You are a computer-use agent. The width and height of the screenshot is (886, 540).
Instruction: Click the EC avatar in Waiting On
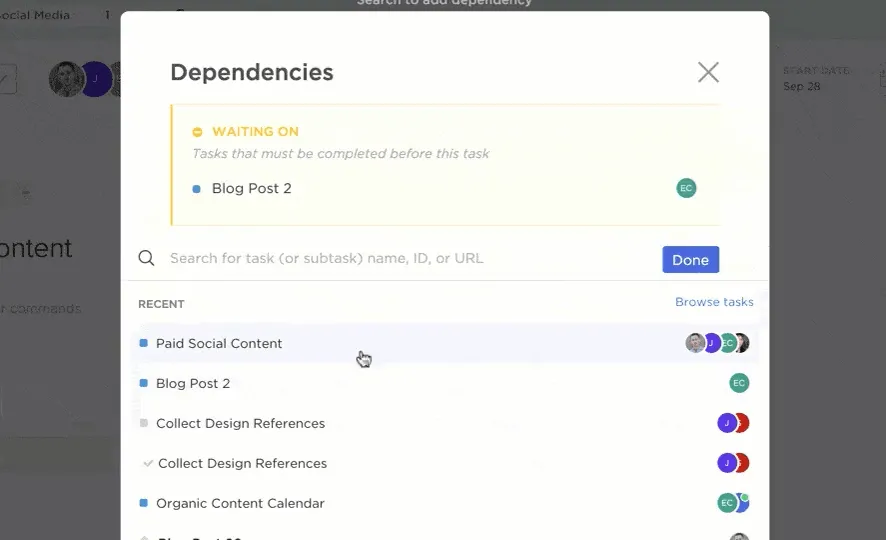pos(686,188)
